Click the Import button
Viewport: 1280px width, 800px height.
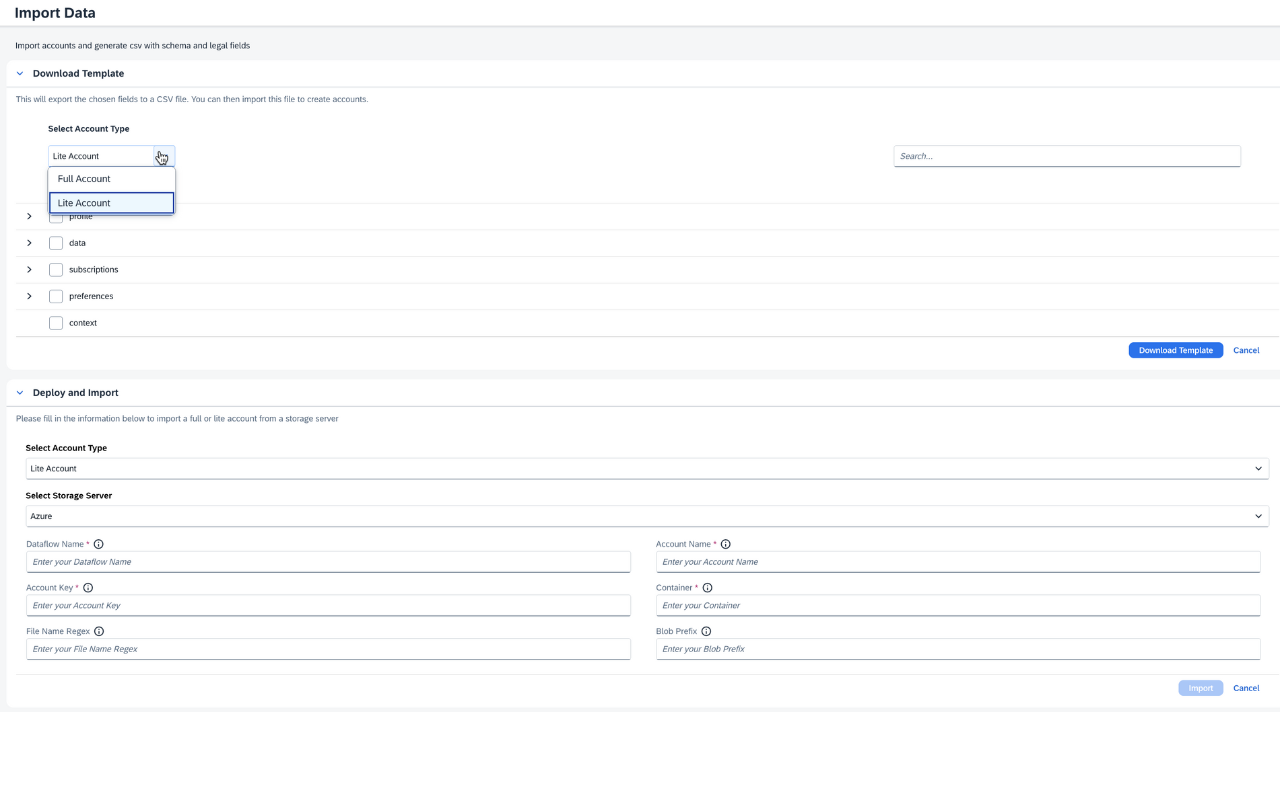coord(1200,688)
